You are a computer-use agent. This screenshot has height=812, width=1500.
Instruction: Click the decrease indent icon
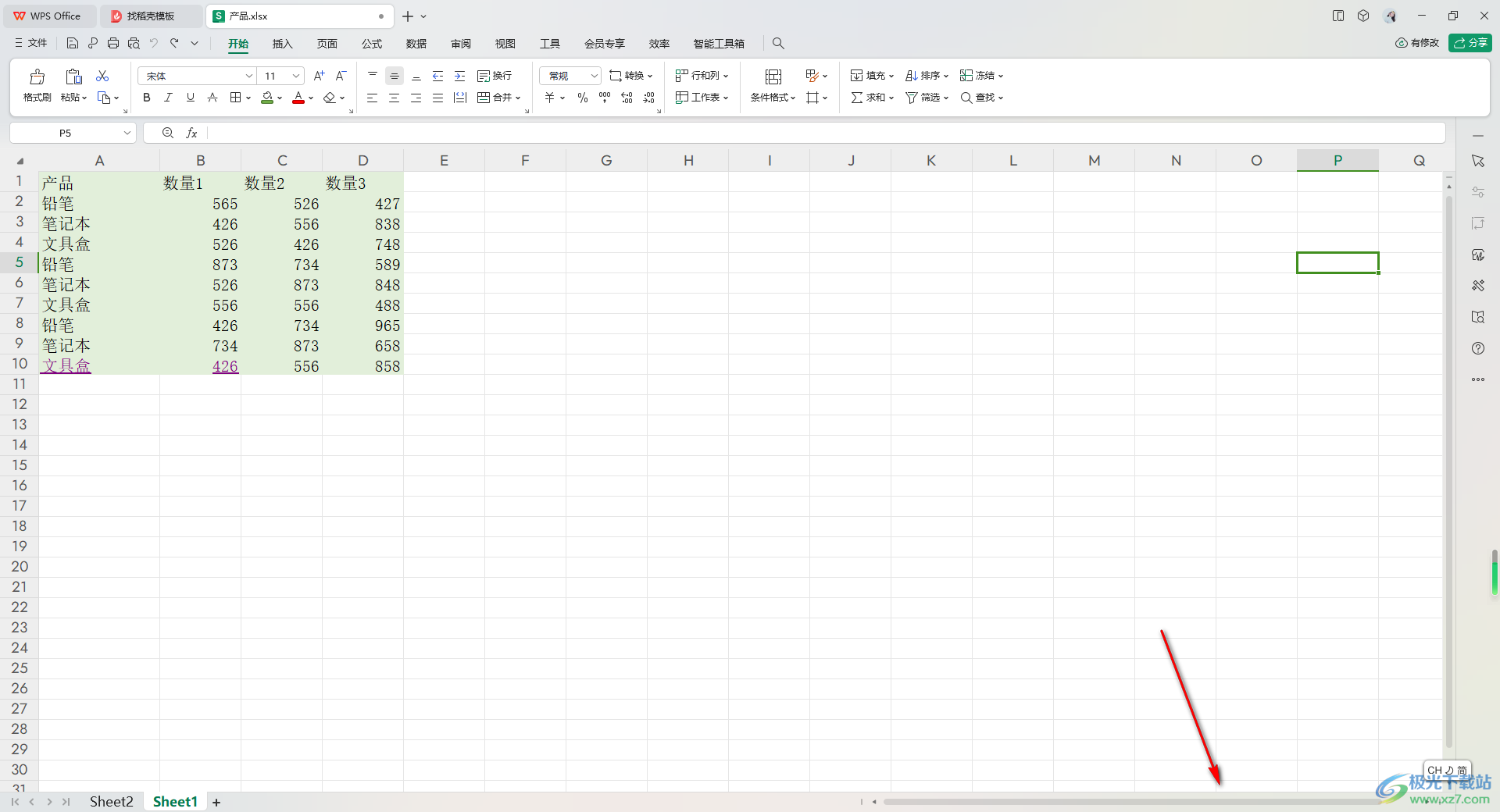pos(438,76)
